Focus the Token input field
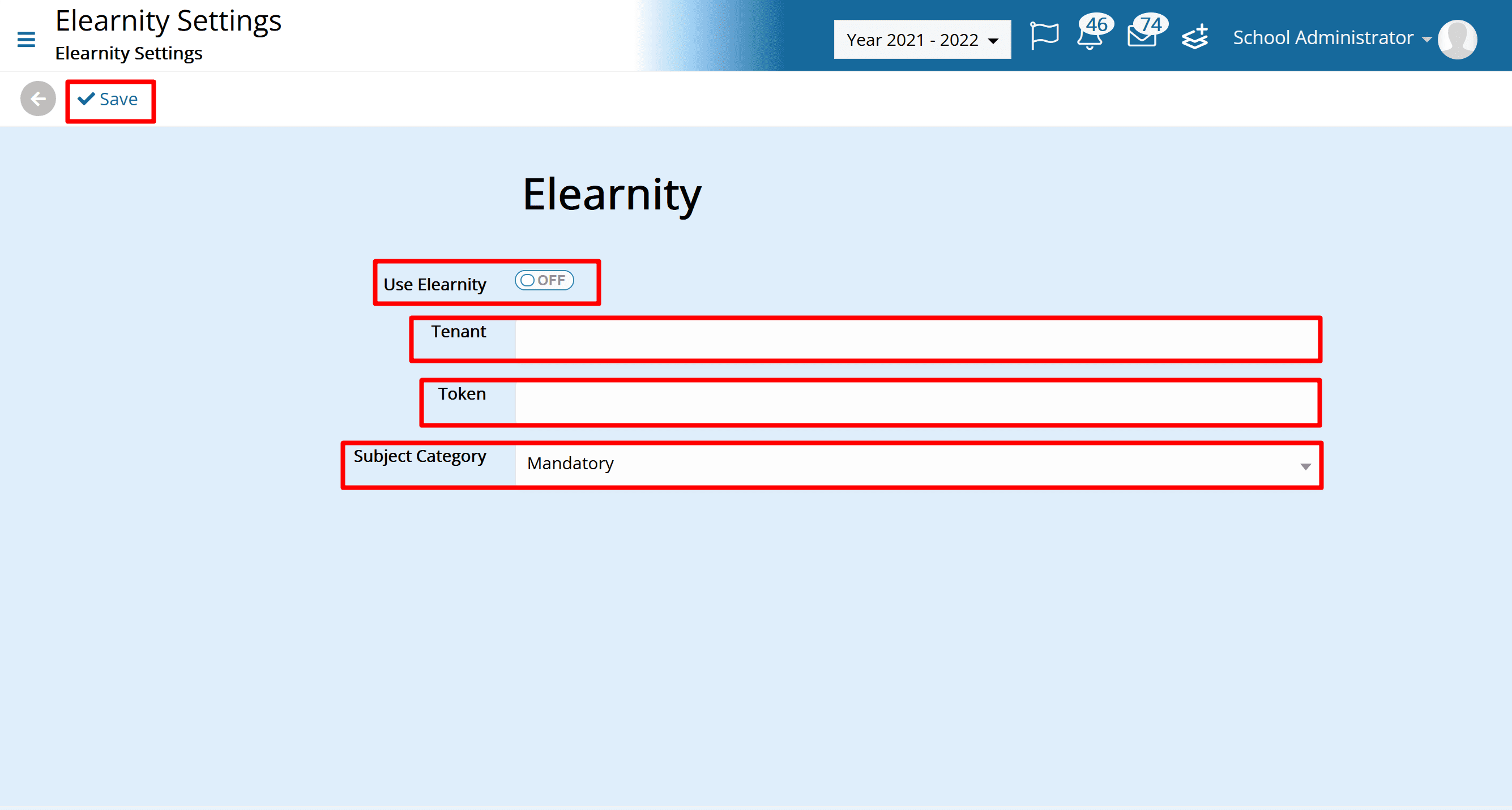Viewport: 1512px width, 810px height. pyautogui.click(x=917, y=402)
